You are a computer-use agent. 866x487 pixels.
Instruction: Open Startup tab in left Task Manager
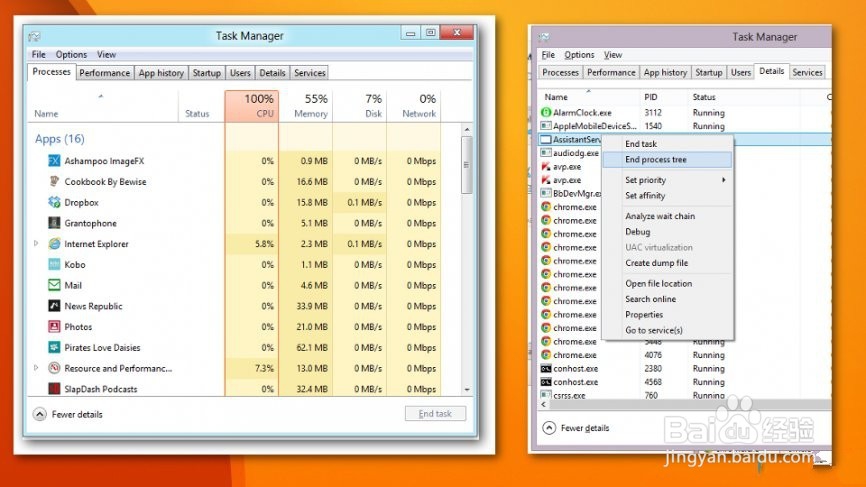point(207,73)
